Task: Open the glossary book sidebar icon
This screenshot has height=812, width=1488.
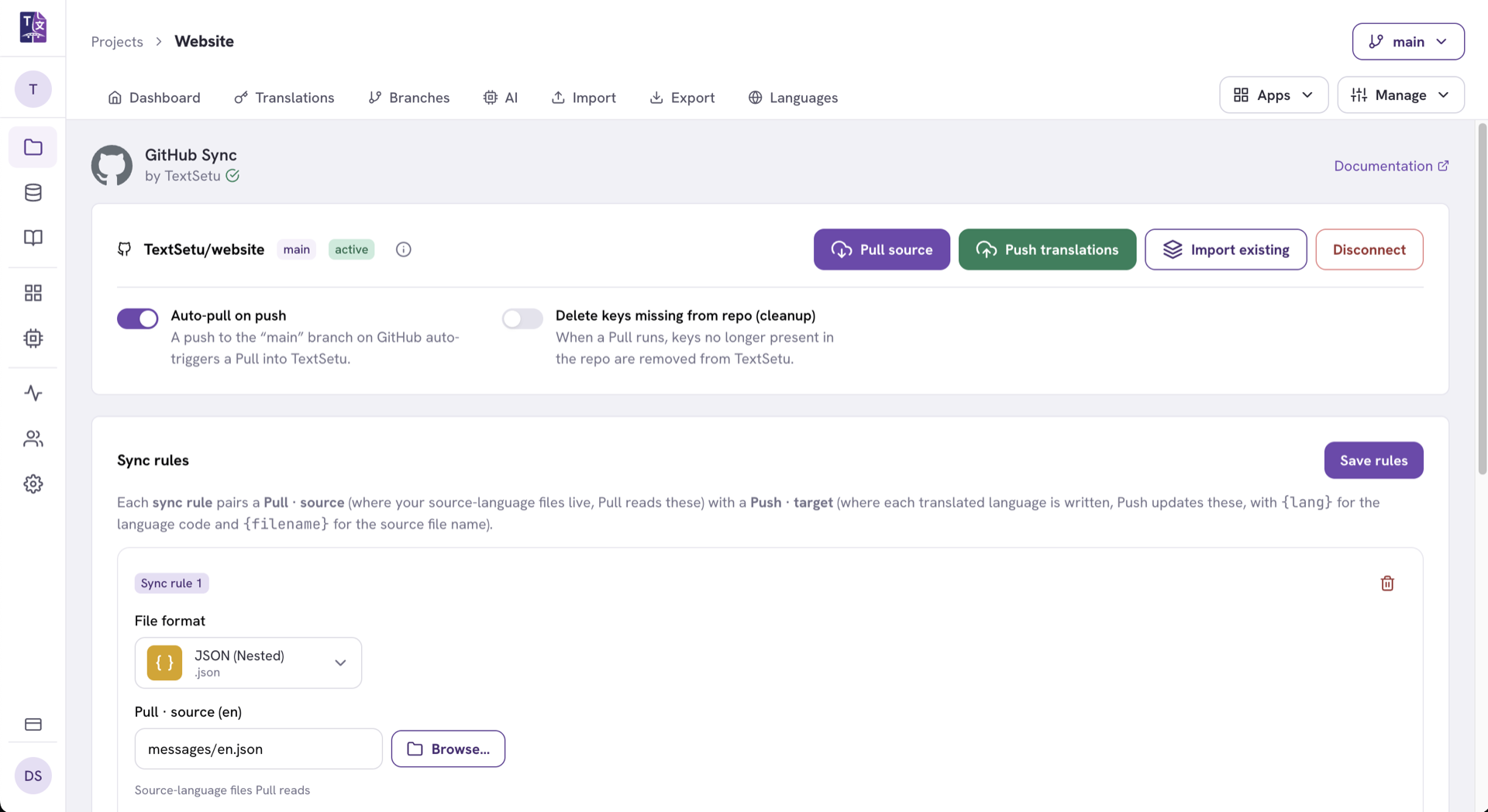Action: (x=33, y=237)
